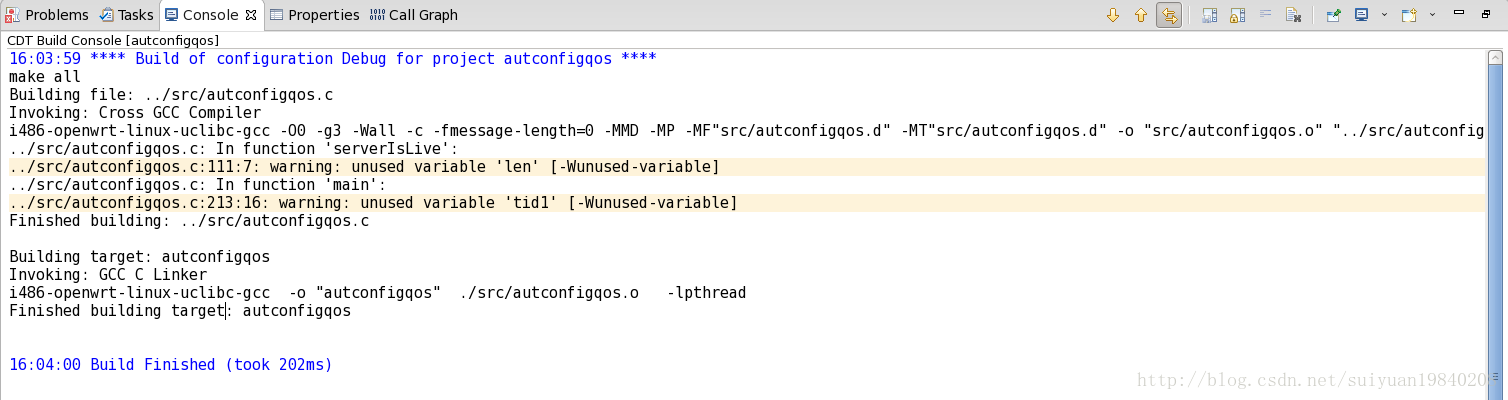This screenshot has width=1508, height=400.
Task: Go to the next error (down arrow)
Action: [x=1113, y=15]
